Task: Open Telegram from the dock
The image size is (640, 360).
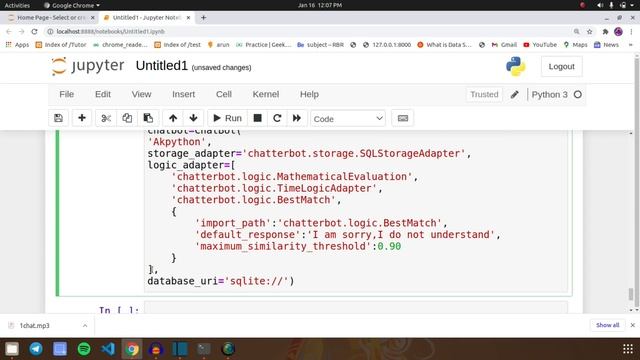Action: [x=36, y=349]
